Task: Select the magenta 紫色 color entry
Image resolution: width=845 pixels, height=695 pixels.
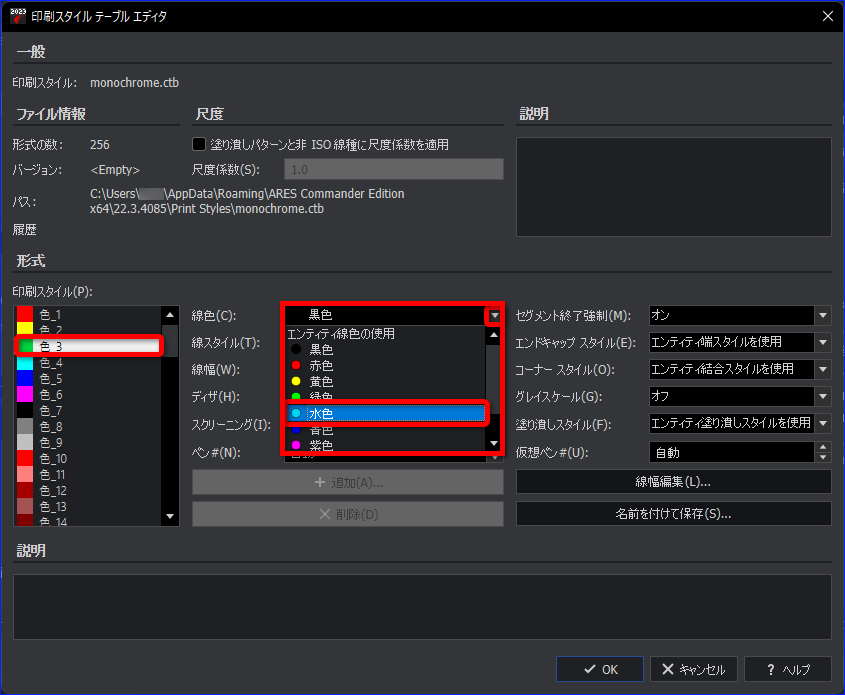Action: [x=386, y=446]
